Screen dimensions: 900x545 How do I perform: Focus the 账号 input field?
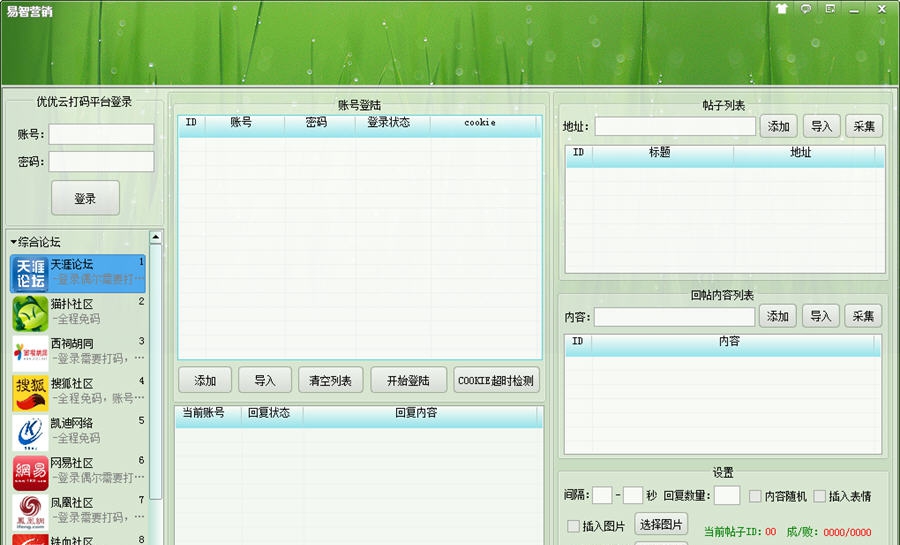[101, 134]
